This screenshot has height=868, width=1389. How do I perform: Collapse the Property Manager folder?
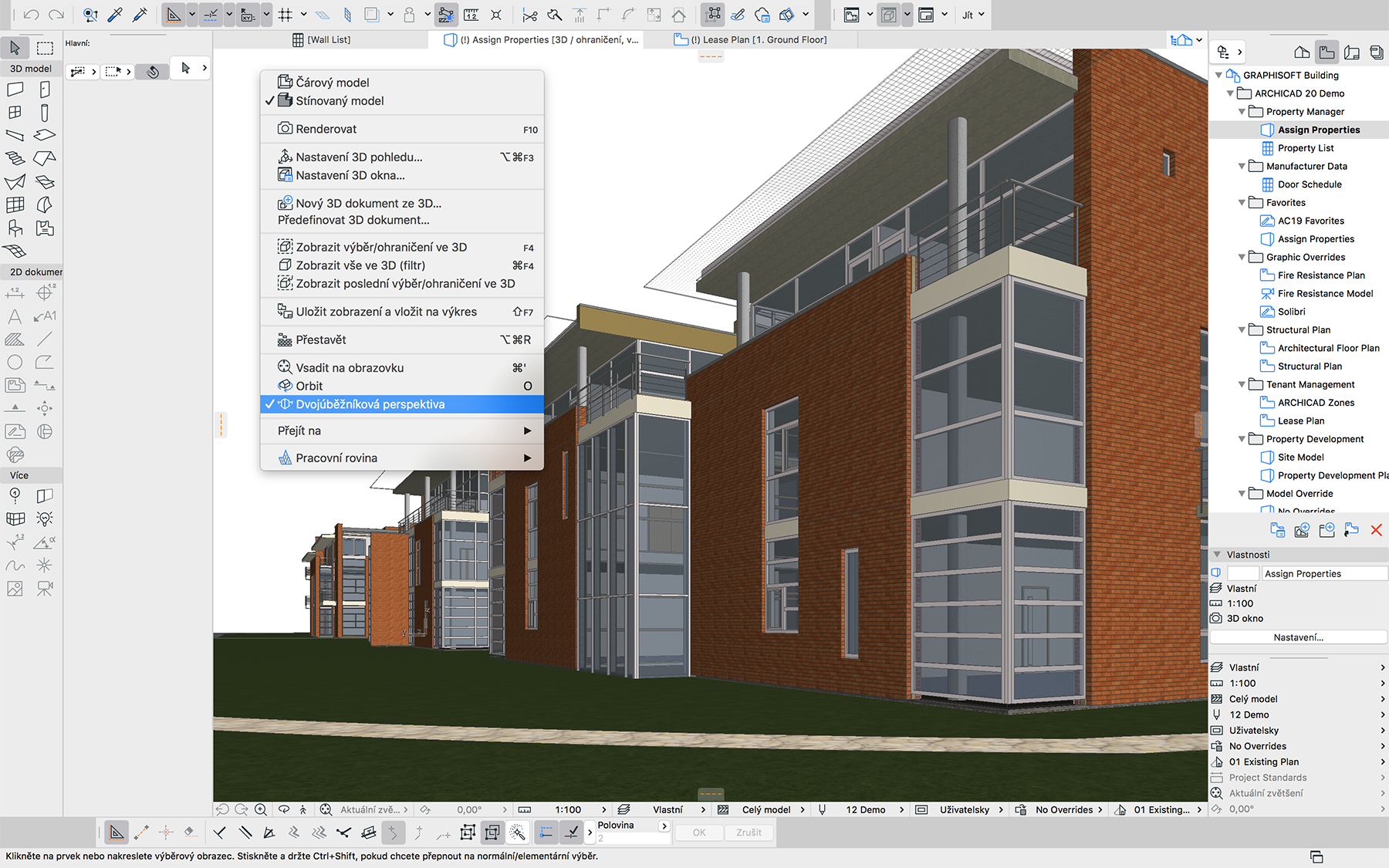(x=1242, y=112)
